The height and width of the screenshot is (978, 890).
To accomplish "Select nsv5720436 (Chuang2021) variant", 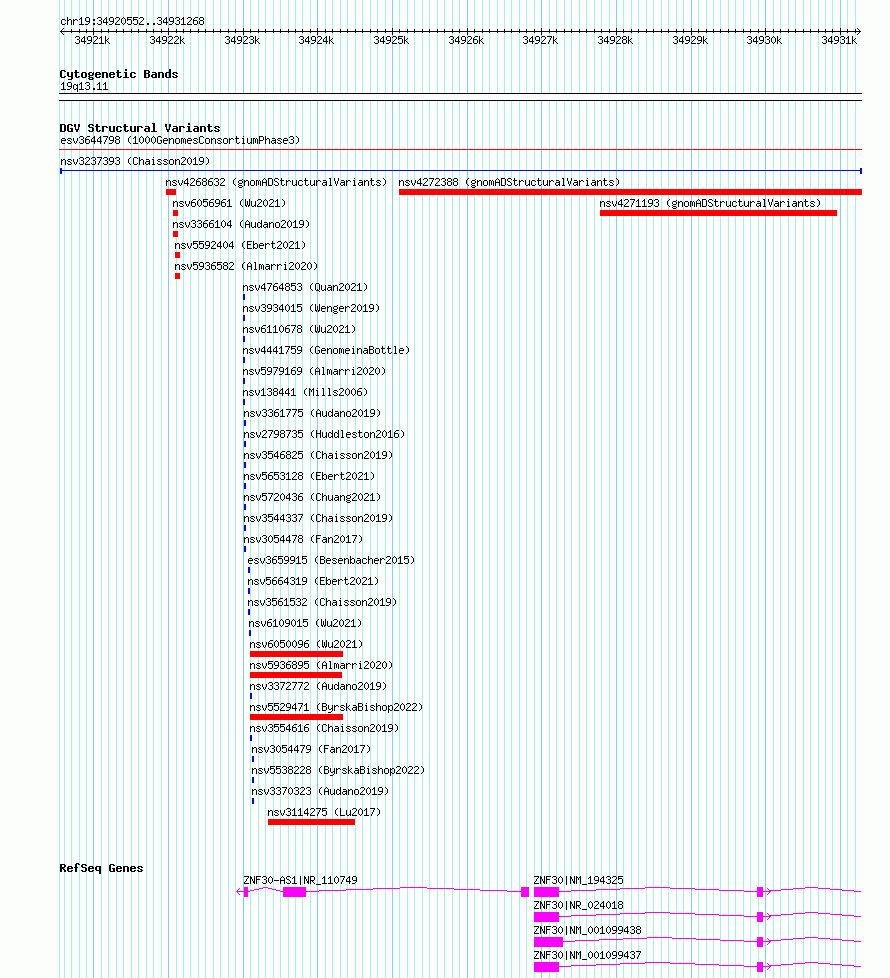I will click(312, 497).
